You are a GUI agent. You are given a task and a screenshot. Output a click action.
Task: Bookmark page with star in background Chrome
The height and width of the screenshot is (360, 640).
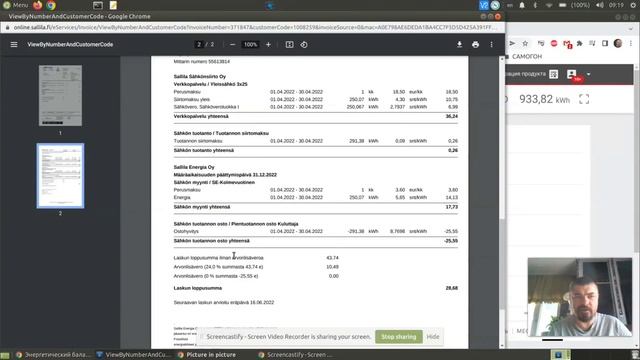point(525,43)
